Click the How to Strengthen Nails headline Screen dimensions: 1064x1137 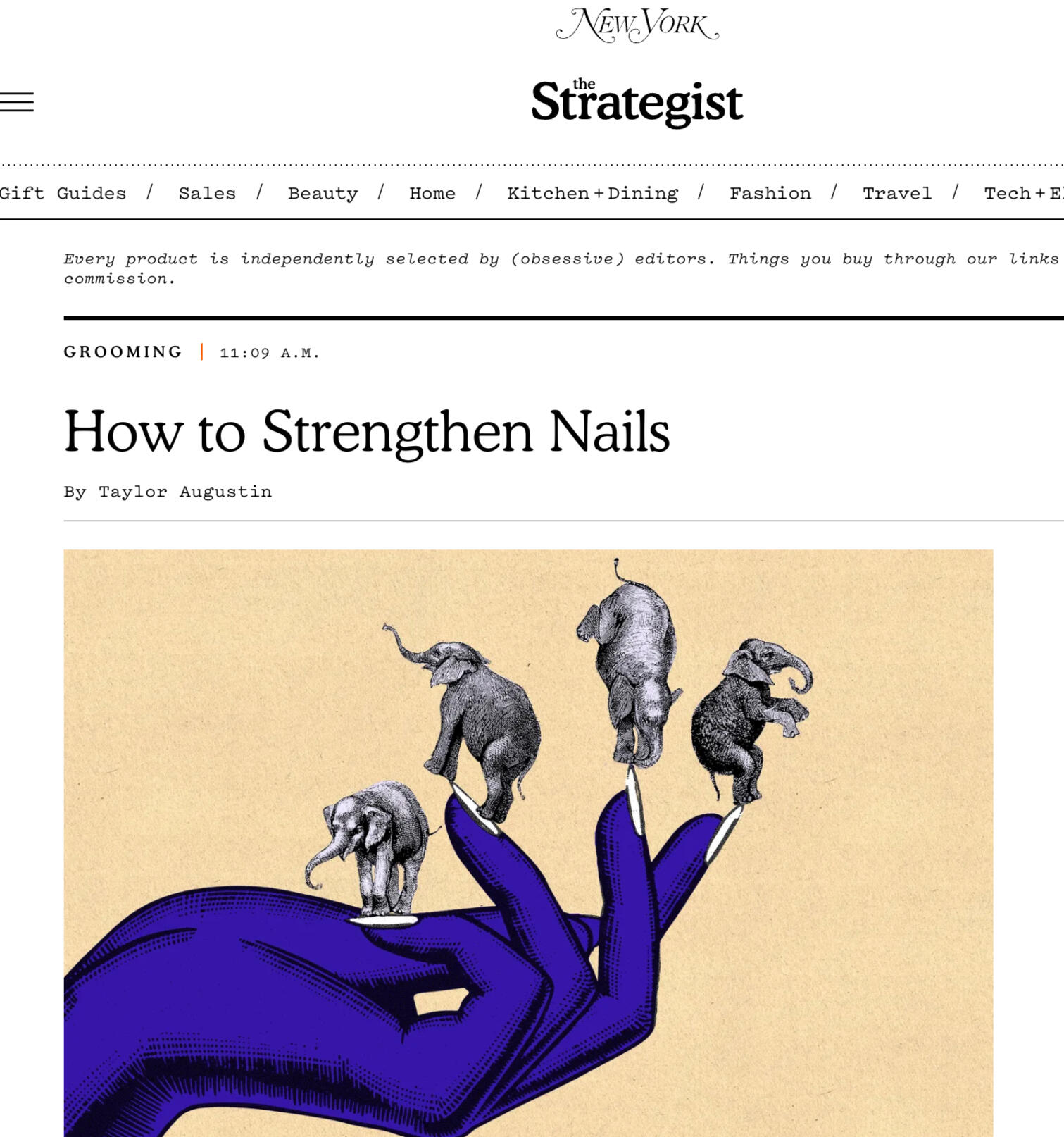(x=367, y=431)
